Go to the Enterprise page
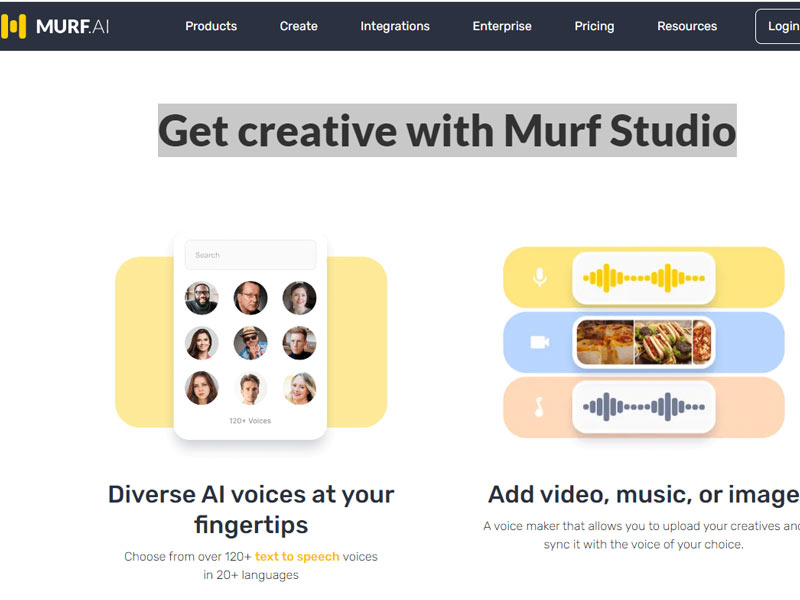 502,26
